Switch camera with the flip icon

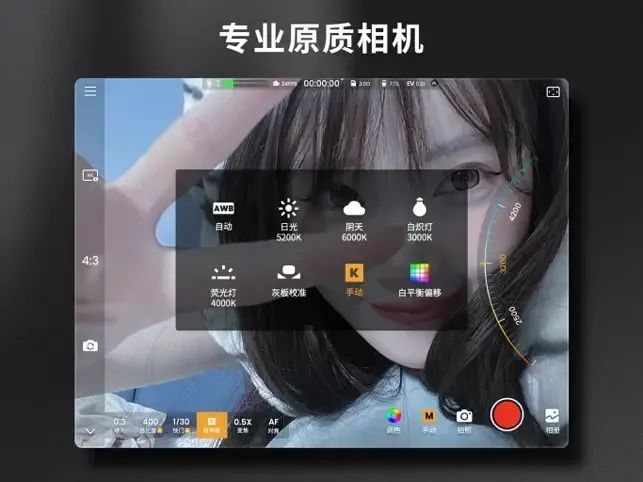point(90,345)
